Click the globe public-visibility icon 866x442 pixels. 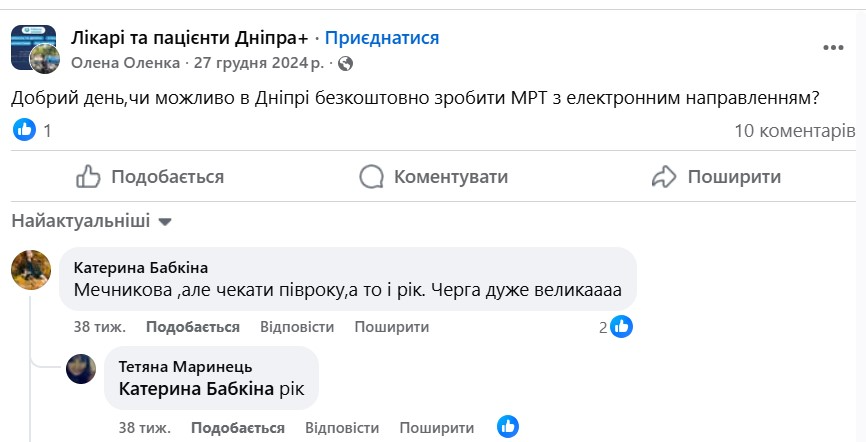pyautogui.click(x=346, y=63)
